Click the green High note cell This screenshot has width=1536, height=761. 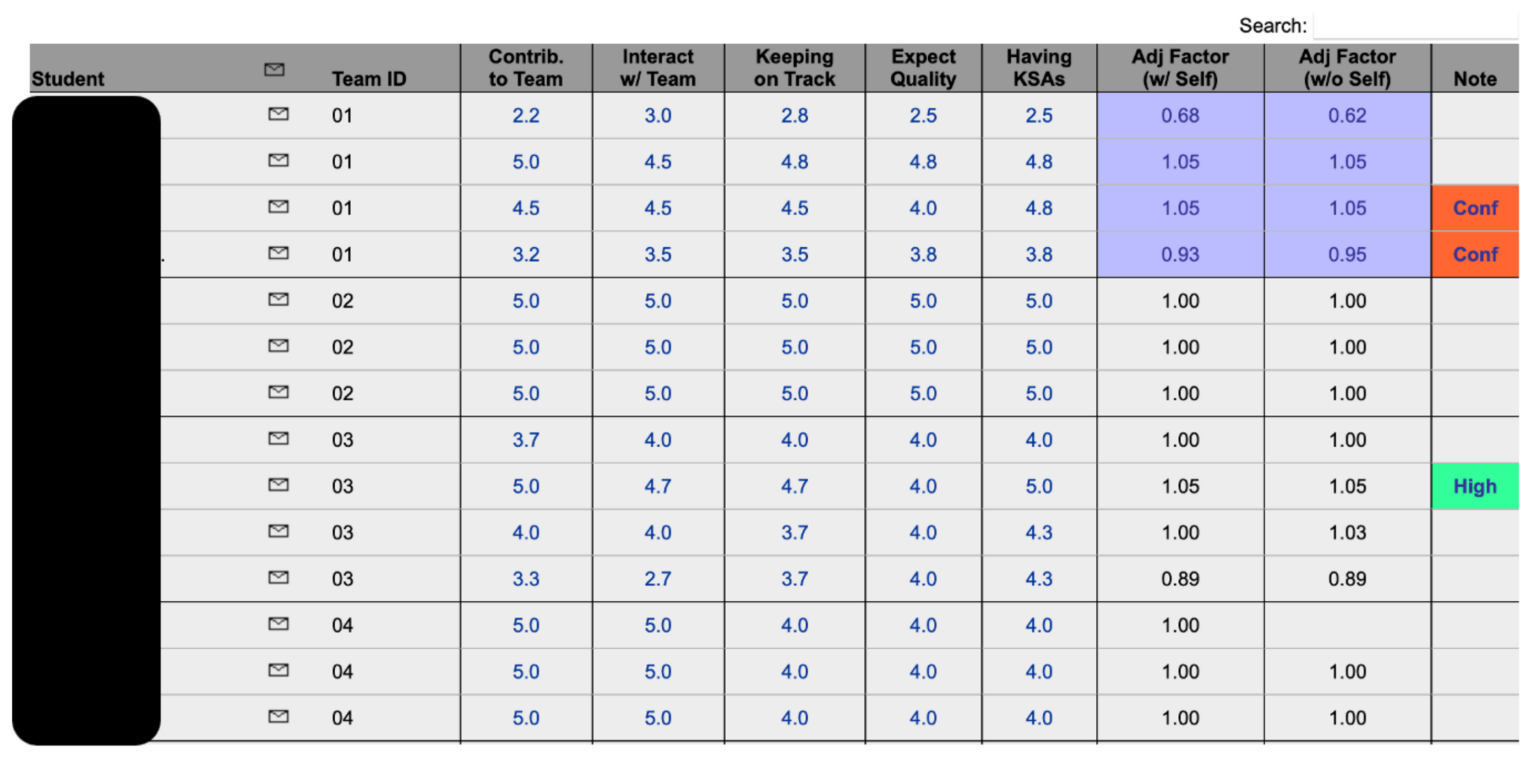point(1475,487)
